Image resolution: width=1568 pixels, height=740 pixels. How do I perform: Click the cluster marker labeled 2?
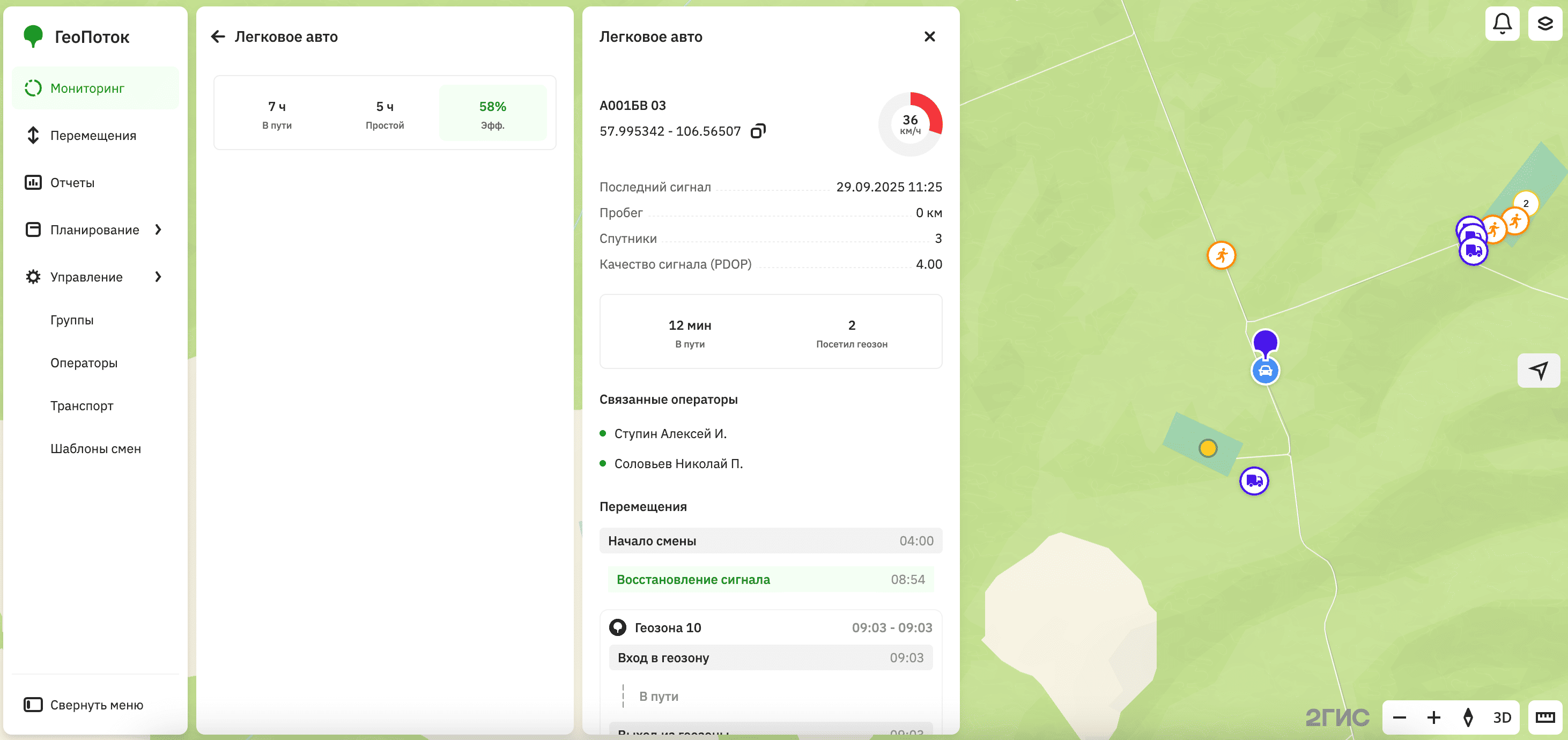[1527, 203]
